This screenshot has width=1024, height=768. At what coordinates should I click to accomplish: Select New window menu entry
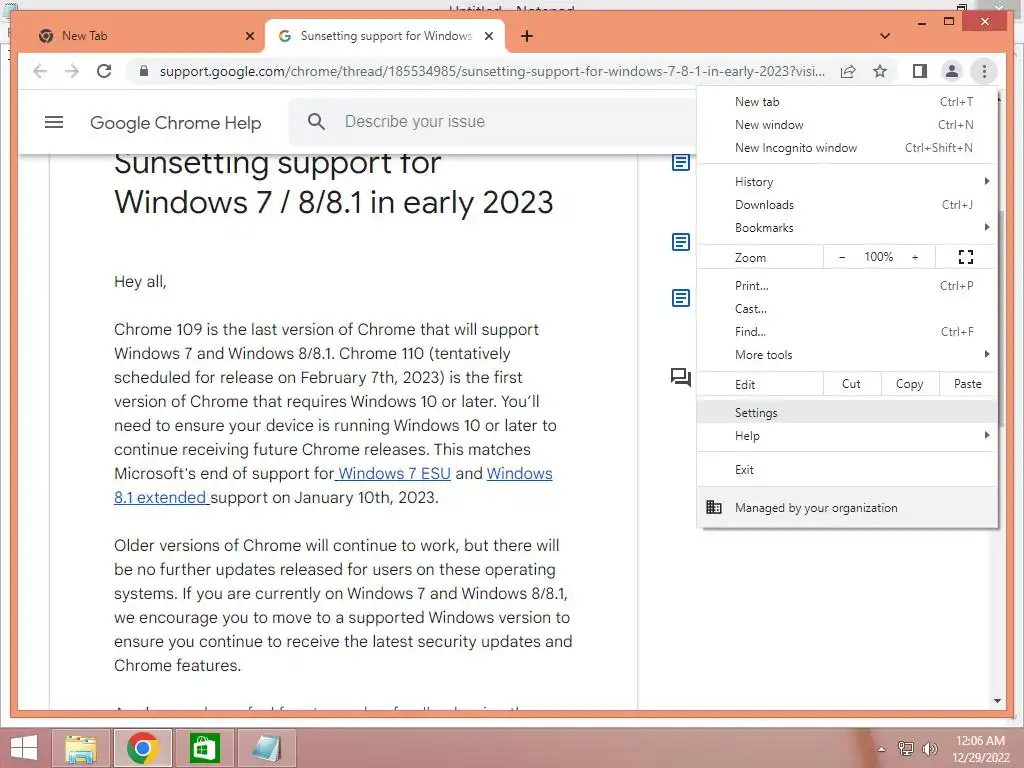[847, 125]
